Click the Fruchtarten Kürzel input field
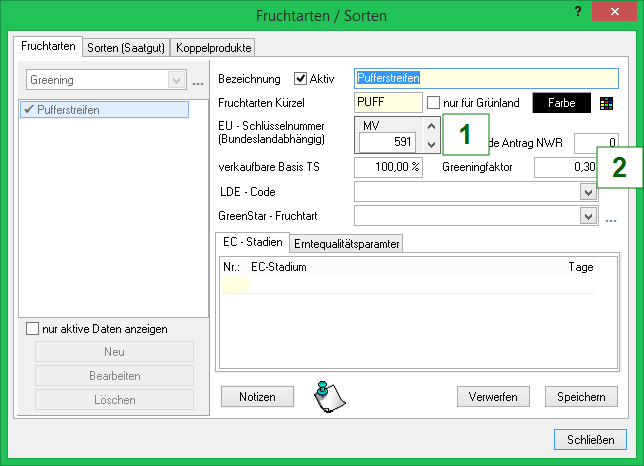 point(387,102)
